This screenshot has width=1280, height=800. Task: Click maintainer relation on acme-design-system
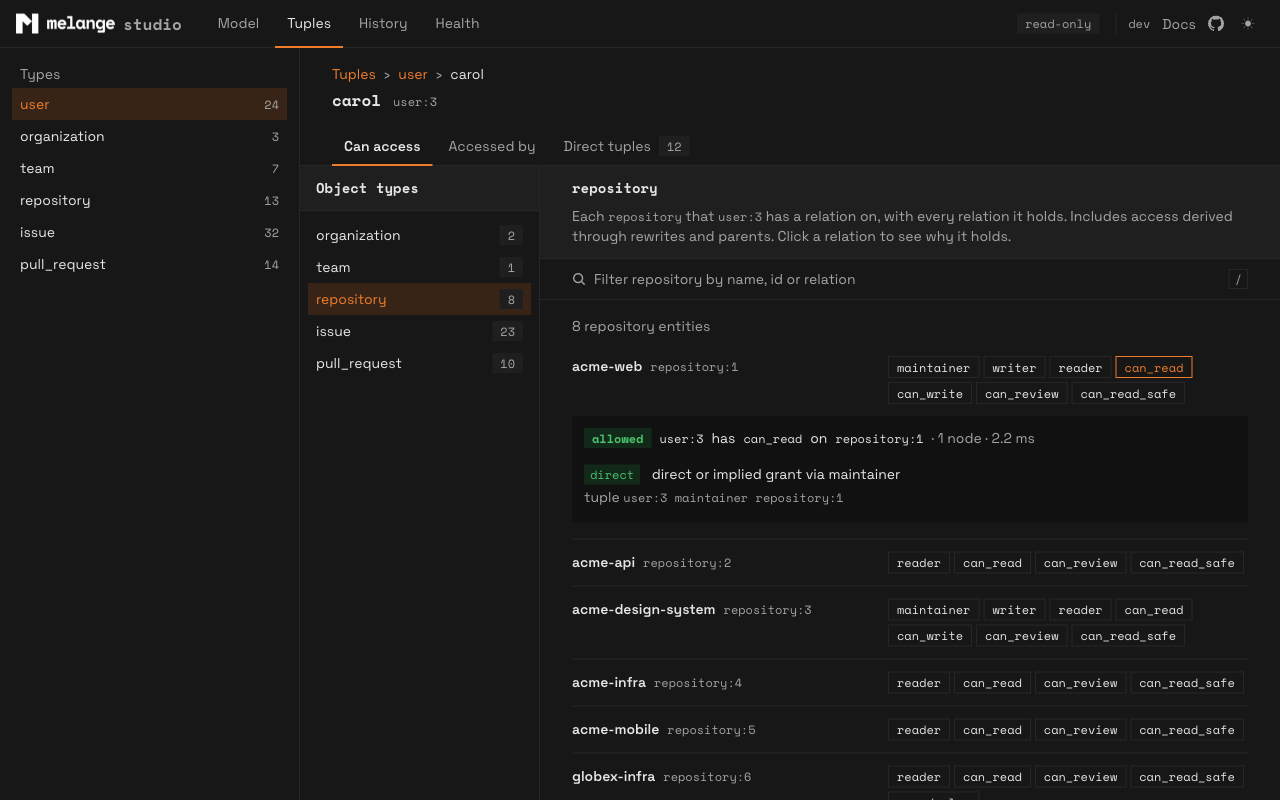click(x=933, y=610)
